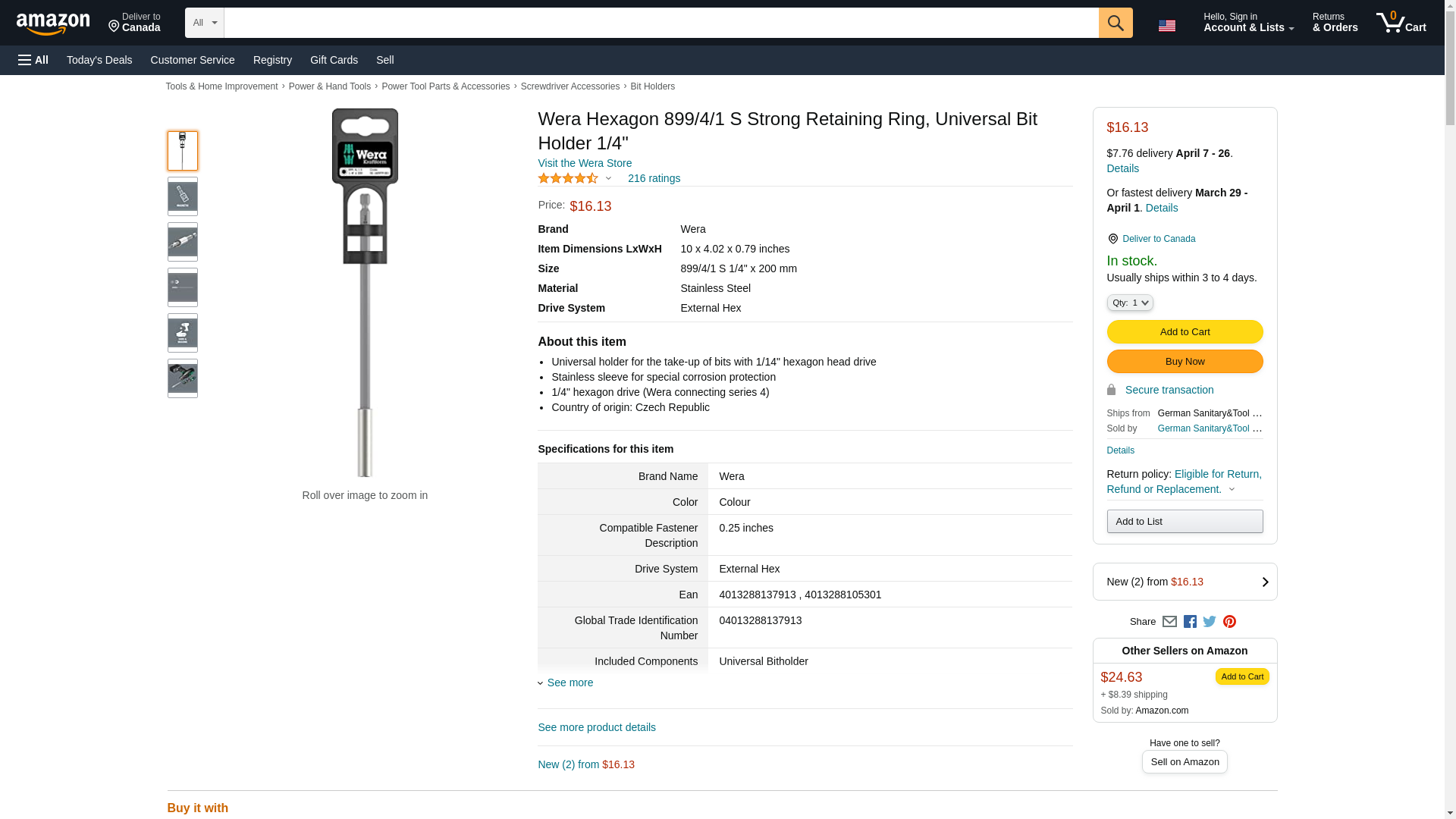
Task: Click inside the Amazon search field
Action: click(x=660, y=23)
